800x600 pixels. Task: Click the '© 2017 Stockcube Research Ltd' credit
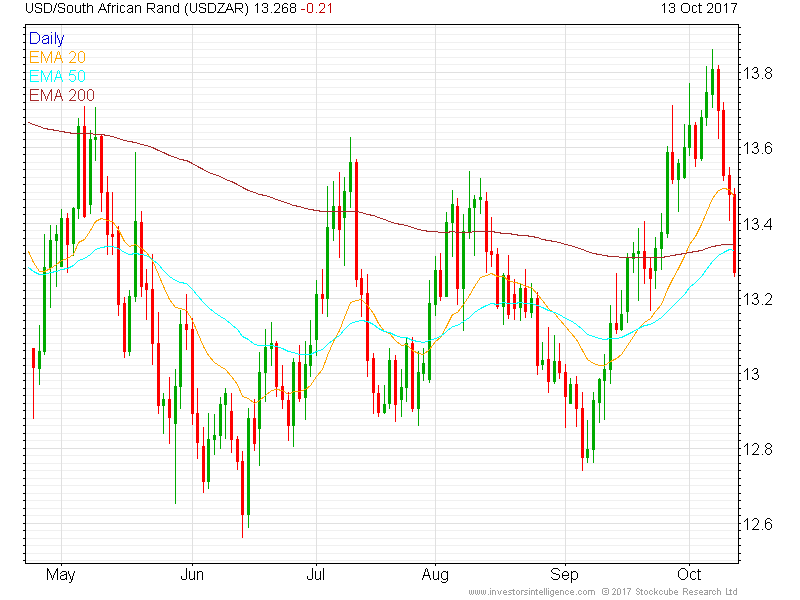click(669, 592)
